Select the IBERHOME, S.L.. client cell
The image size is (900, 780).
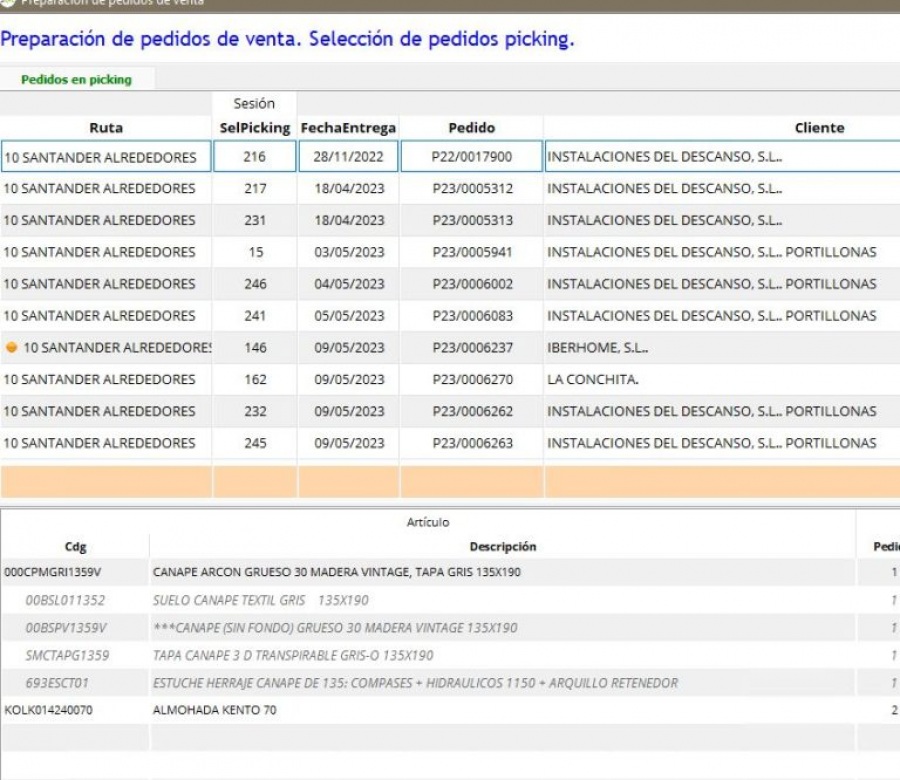pos(598,348)
